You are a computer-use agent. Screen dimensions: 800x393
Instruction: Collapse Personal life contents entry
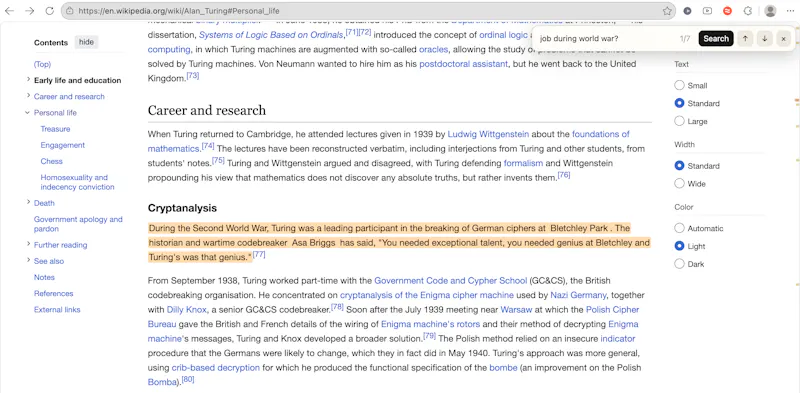28,112
